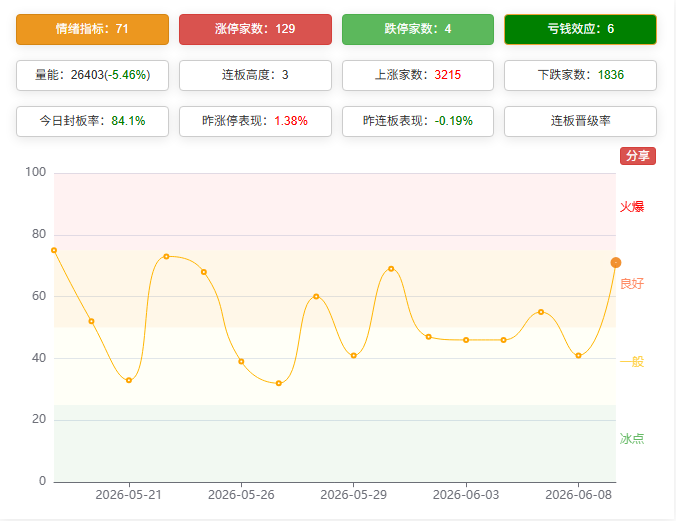
Task: Click the 情绪指标 71 orange button
Action: pos(92,29)
